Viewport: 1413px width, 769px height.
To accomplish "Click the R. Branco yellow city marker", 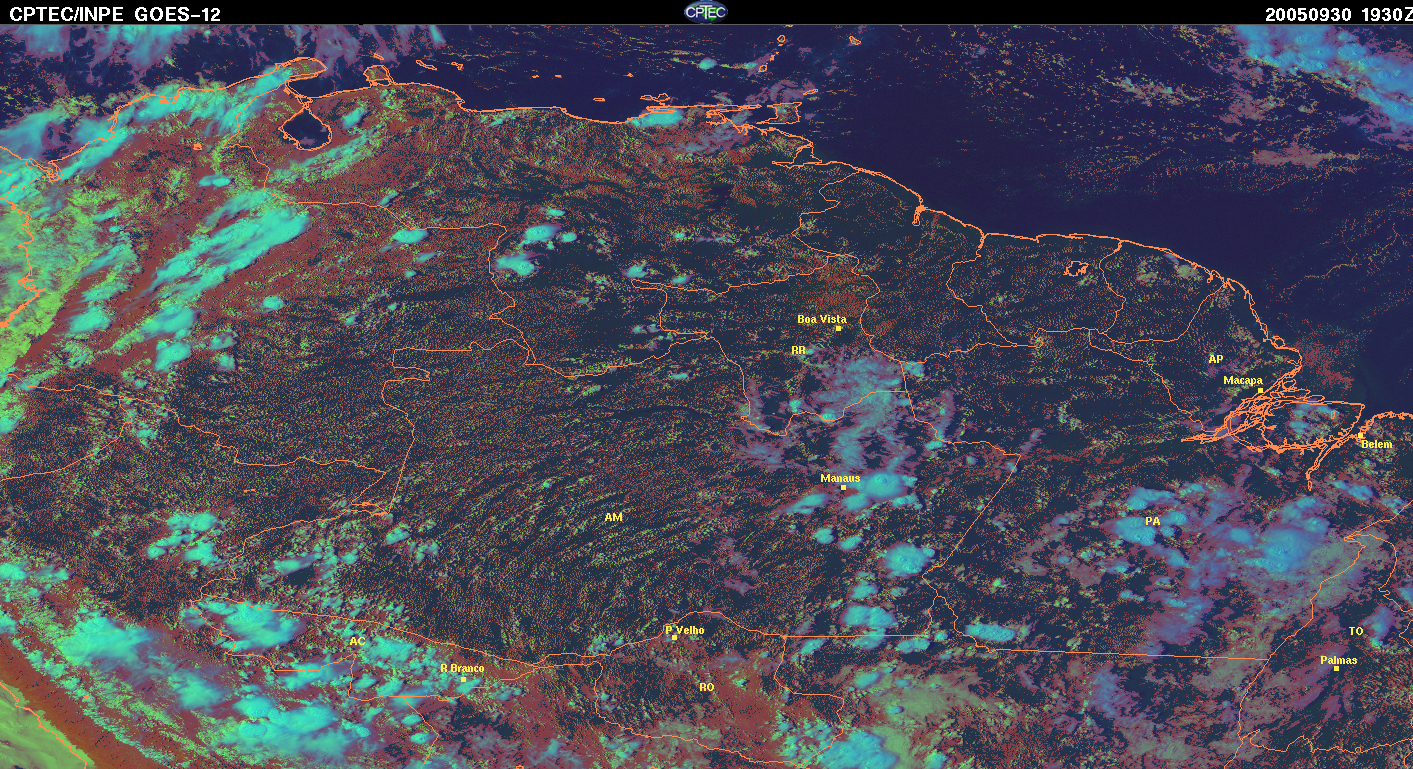I will (x=463, y=679).
